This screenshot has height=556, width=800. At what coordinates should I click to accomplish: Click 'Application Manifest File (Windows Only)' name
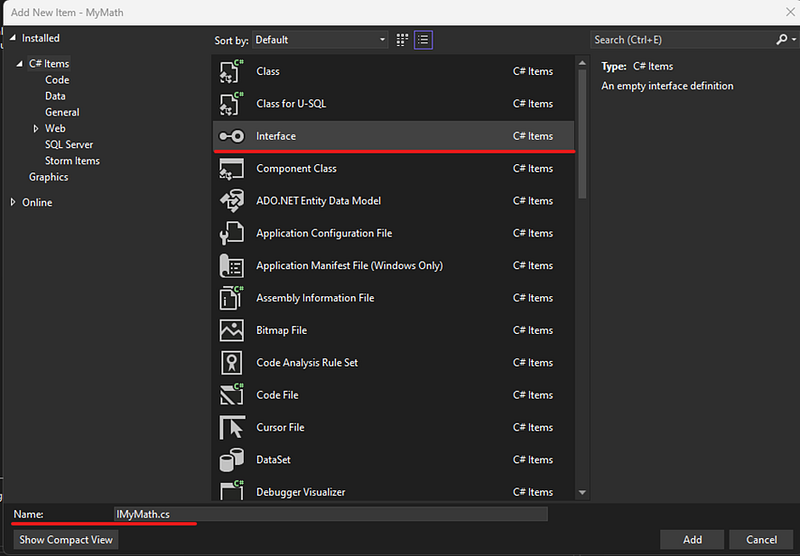pyautogui.click(x=349, y=266)
